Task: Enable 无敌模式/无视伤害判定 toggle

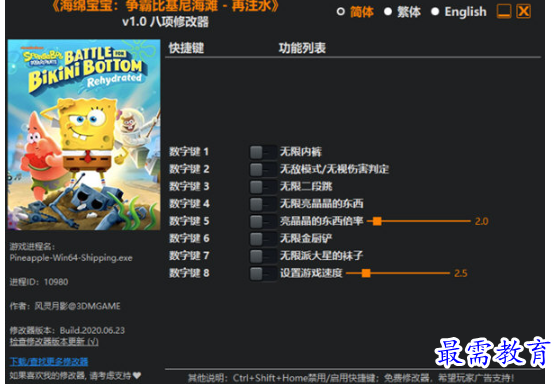Action: pyautogui.click(x=263, y=169)
